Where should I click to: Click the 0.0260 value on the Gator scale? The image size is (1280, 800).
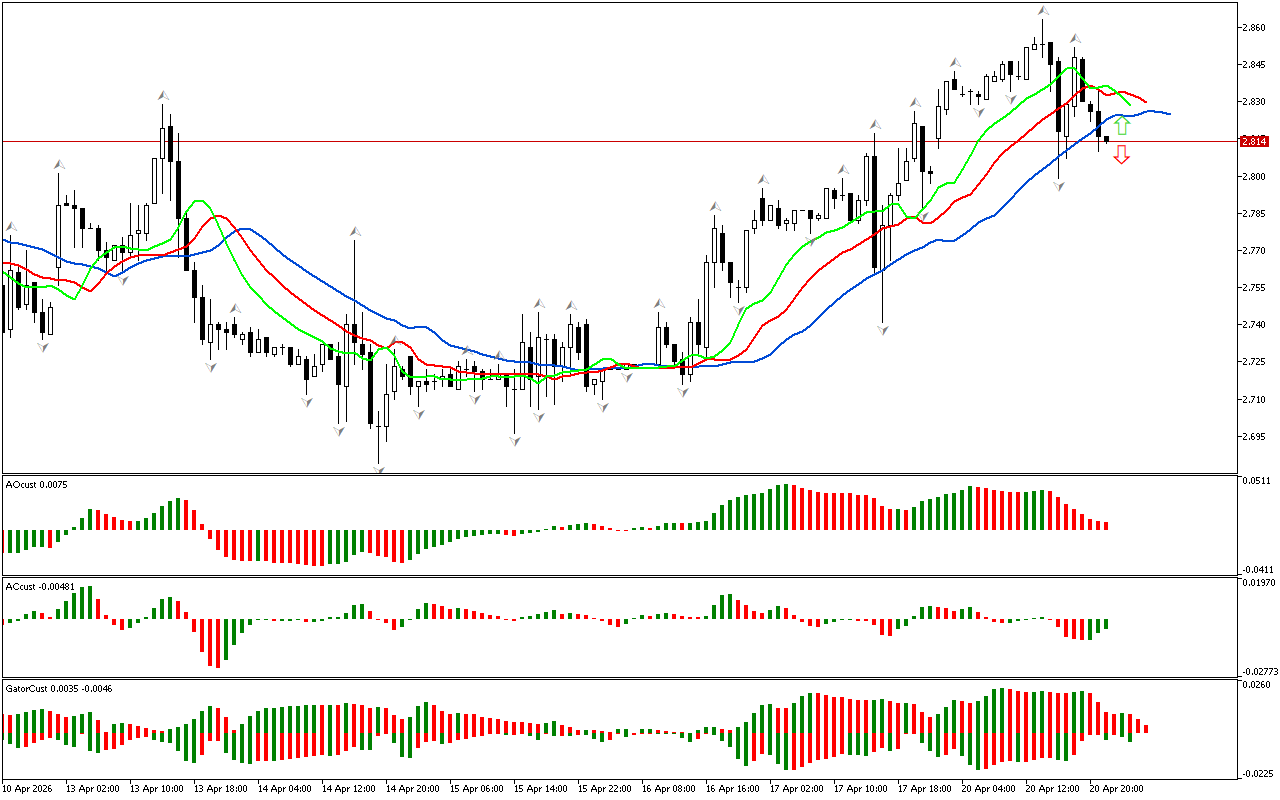[x=1256, y=685]
